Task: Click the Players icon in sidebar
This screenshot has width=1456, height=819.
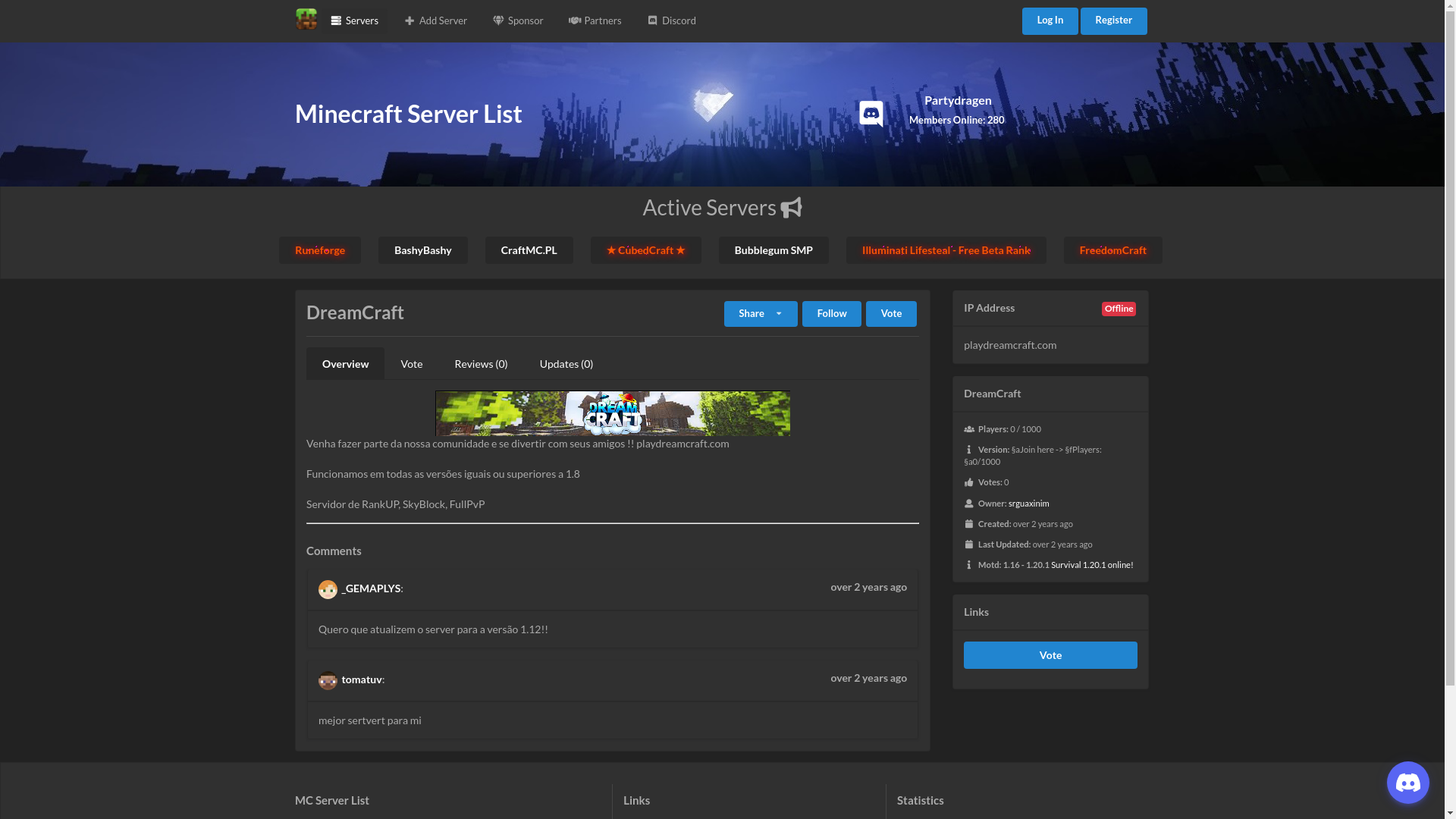Action: (969, 429)
